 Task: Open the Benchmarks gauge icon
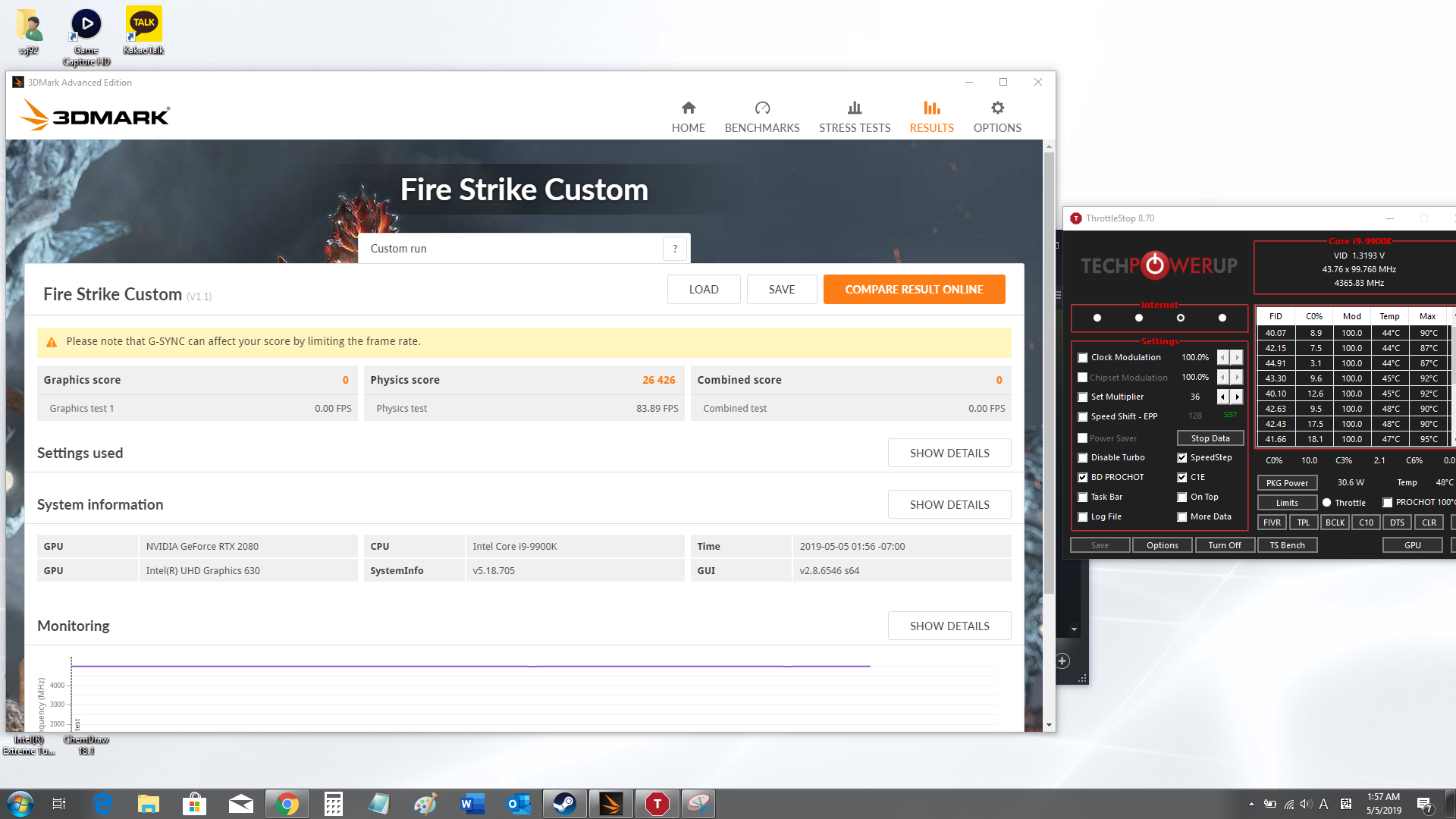coord(762,108)
